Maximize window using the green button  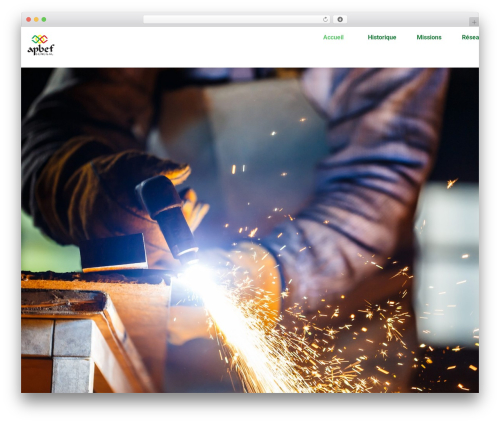(x=44, y=20)
